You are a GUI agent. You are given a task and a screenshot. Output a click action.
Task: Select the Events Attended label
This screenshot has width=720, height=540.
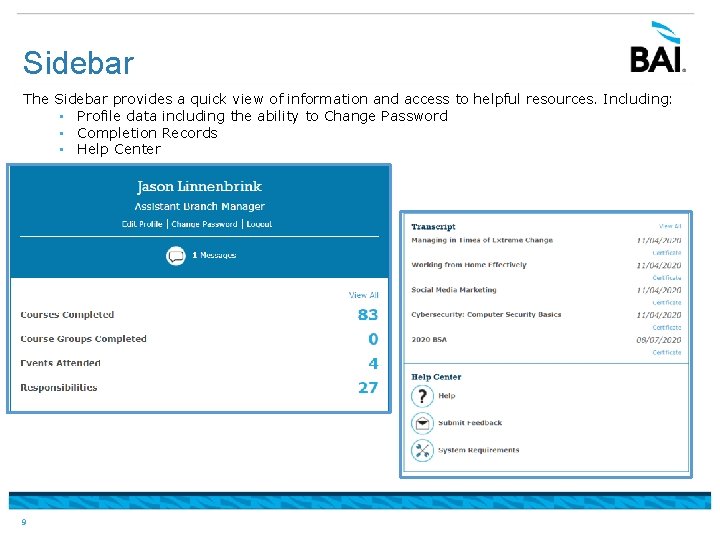pyautogui.click(x=60, y=363)
